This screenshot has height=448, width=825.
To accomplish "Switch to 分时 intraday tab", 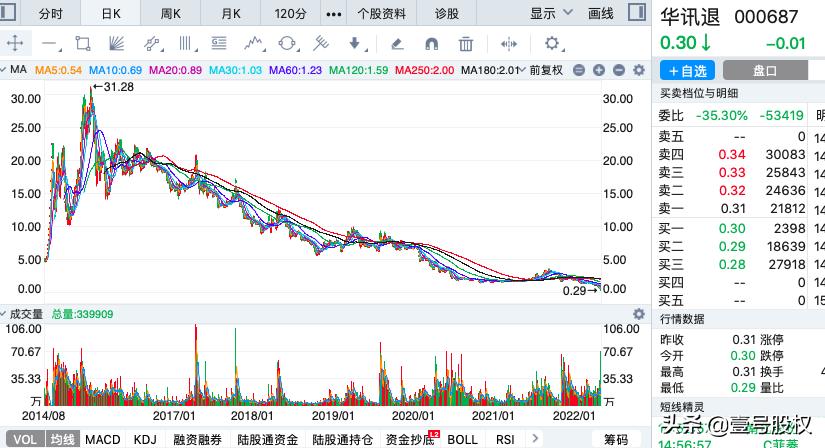I will pos(51,14).
